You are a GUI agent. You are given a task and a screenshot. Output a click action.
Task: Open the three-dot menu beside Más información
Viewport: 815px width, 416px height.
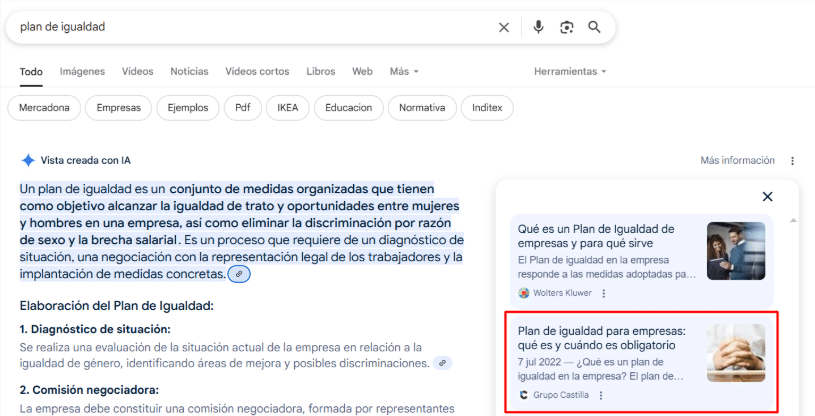tap(792, 161)
